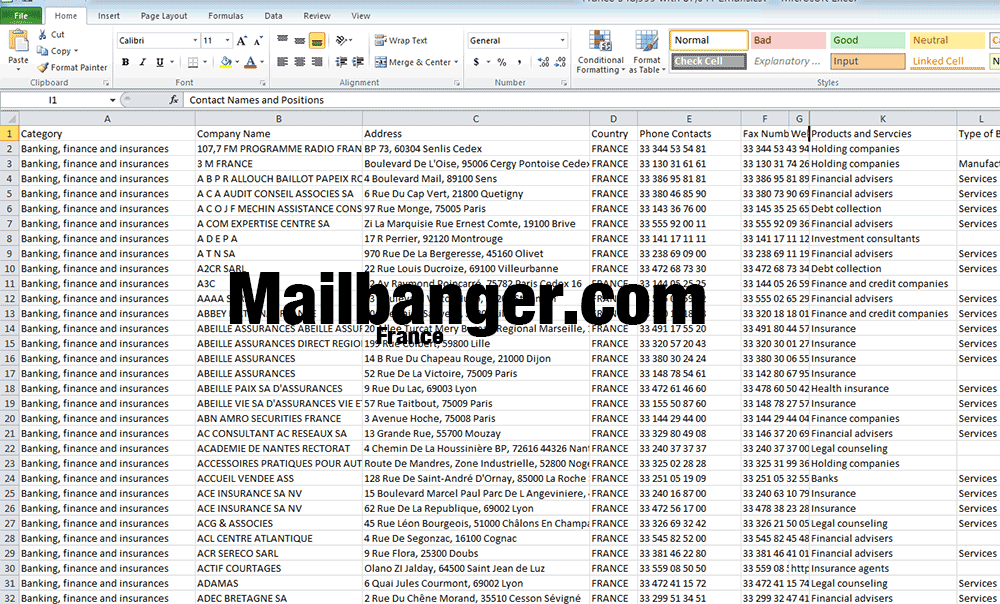Click the Orientation text rotation icon
1000x604 pixels.
(x=341, y=40)
